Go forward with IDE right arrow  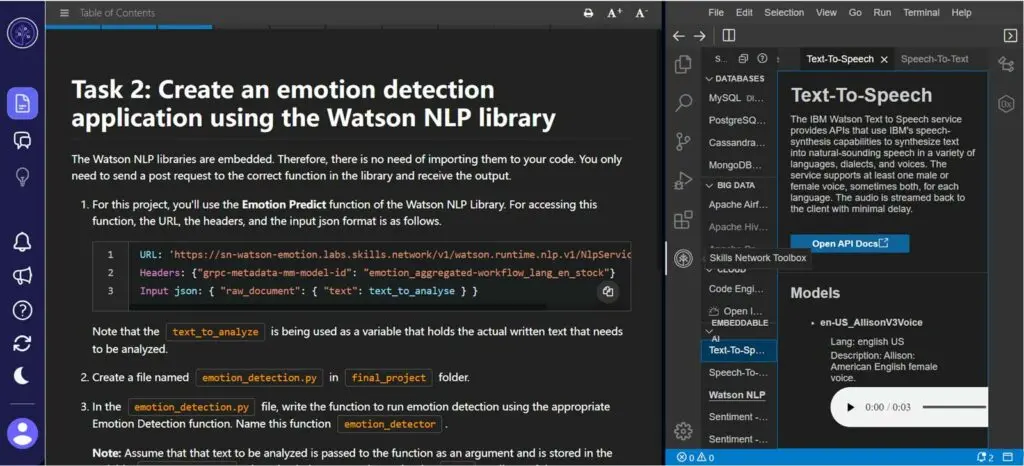pos(699,36)
